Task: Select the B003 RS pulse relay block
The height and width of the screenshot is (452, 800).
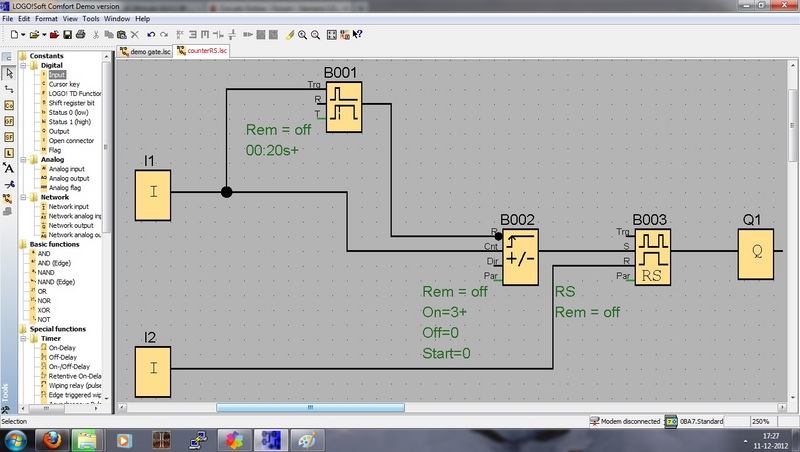Action: point(653,257)
